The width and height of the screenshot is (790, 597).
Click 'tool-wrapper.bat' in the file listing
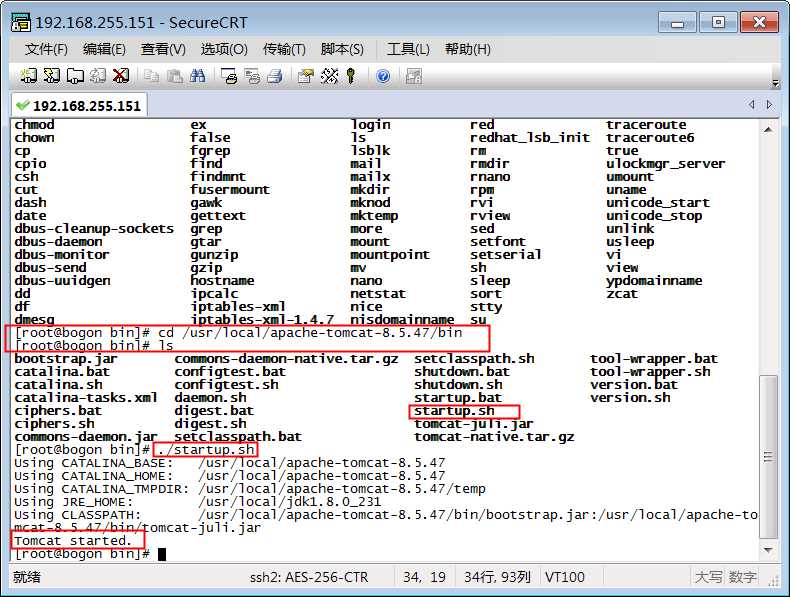[654, 359]
